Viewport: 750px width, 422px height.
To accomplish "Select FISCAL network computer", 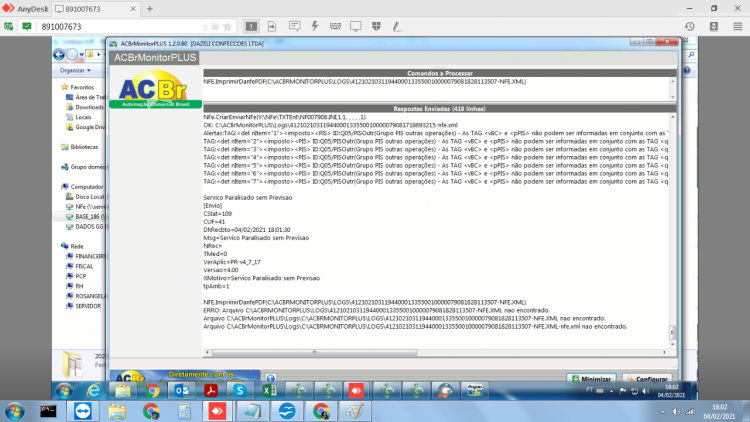I will tap(84, 266).
